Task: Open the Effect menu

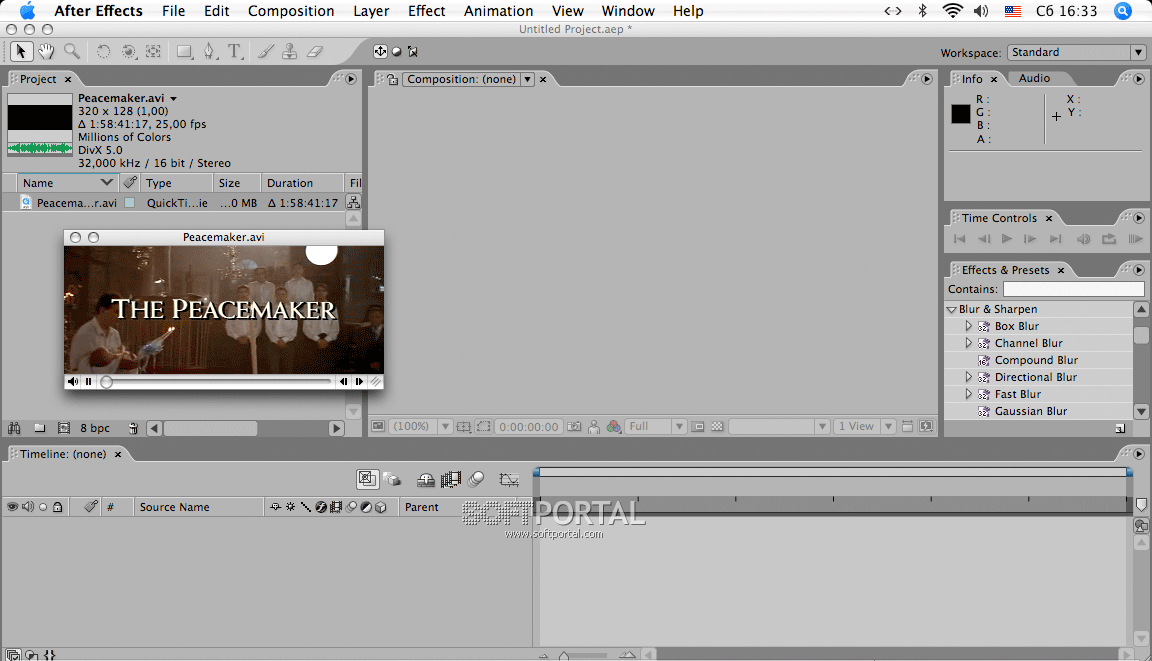Action: 427,11
